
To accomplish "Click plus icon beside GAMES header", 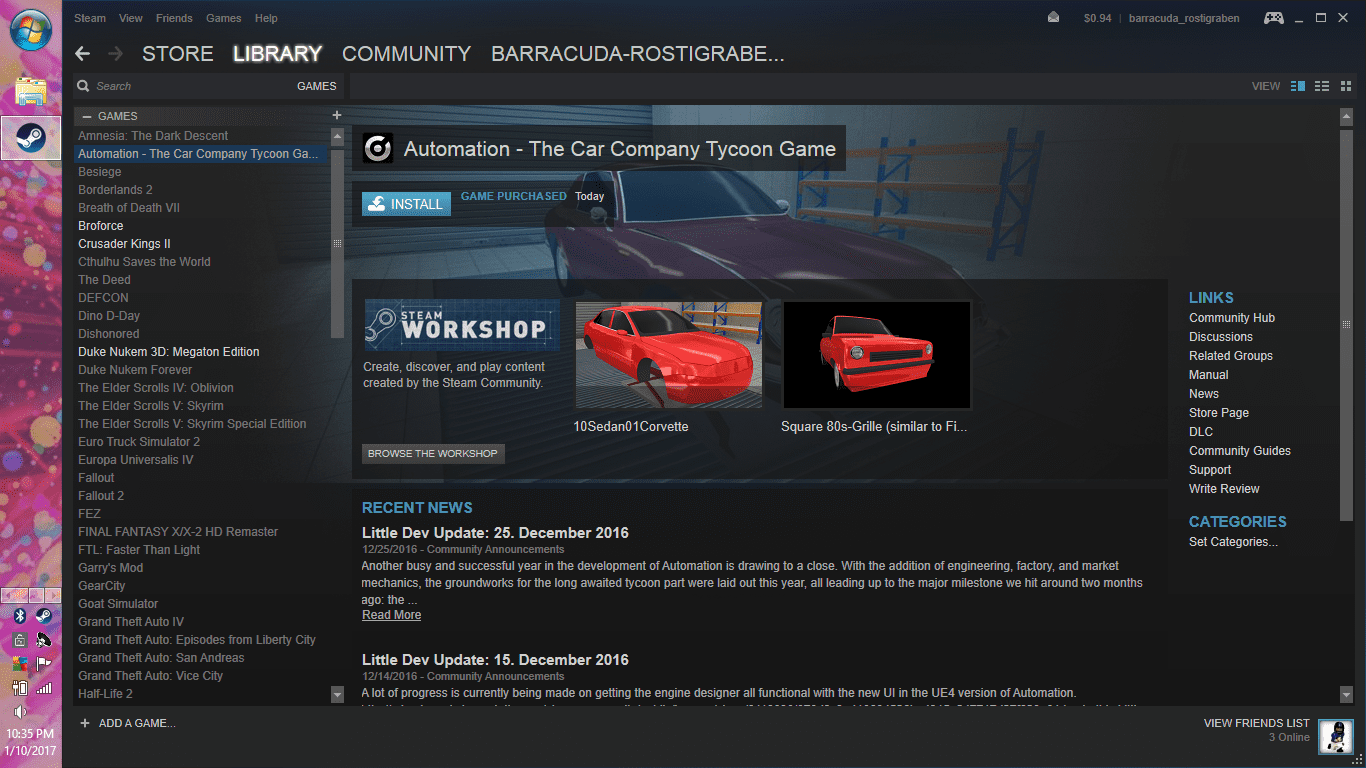I will 337,116.
